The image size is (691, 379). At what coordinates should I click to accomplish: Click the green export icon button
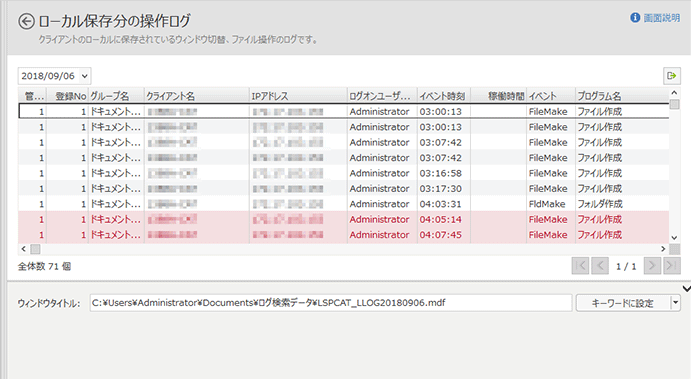[672, 76]
